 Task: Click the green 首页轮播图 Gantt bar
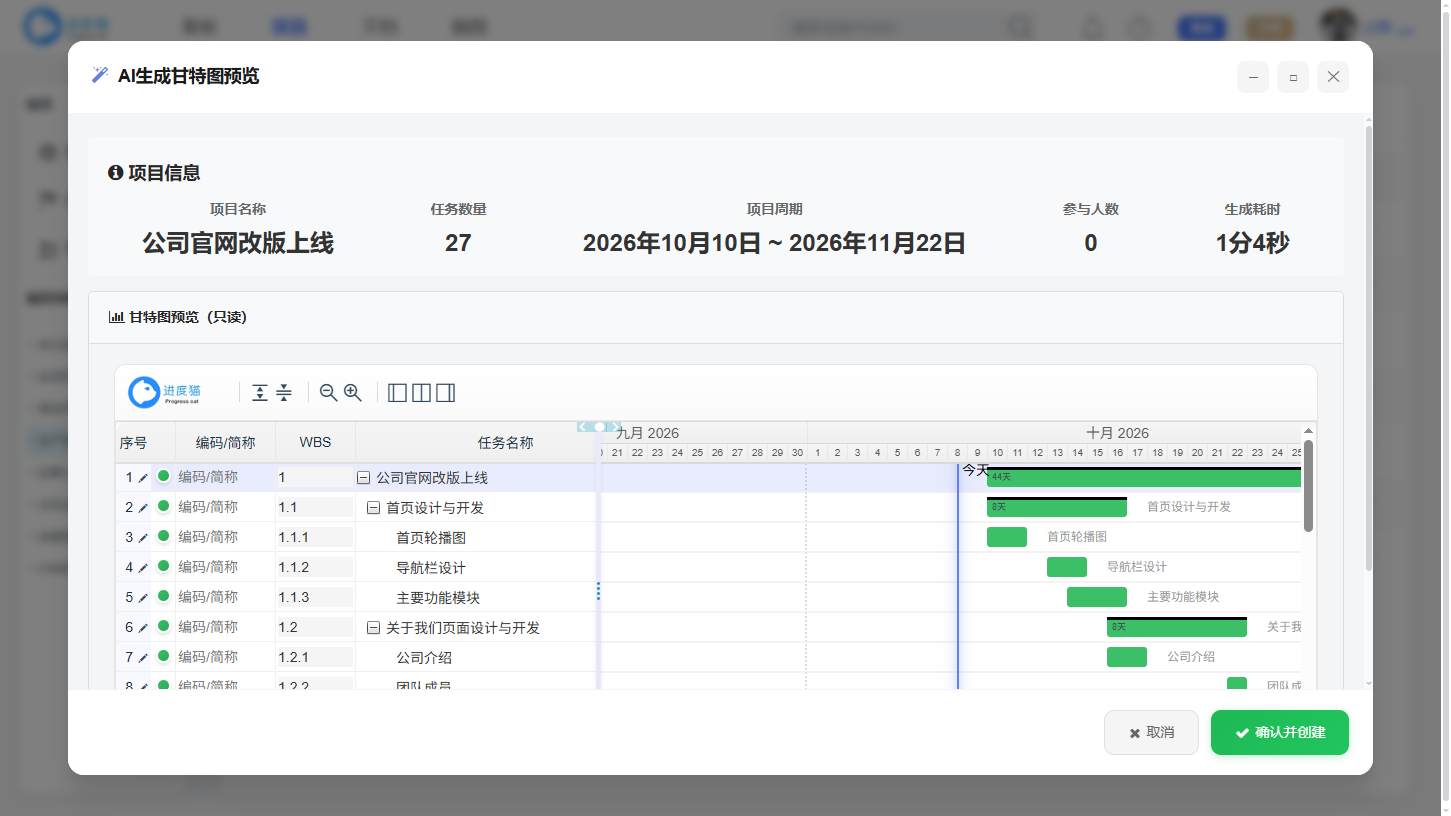tap(1007, 537)
